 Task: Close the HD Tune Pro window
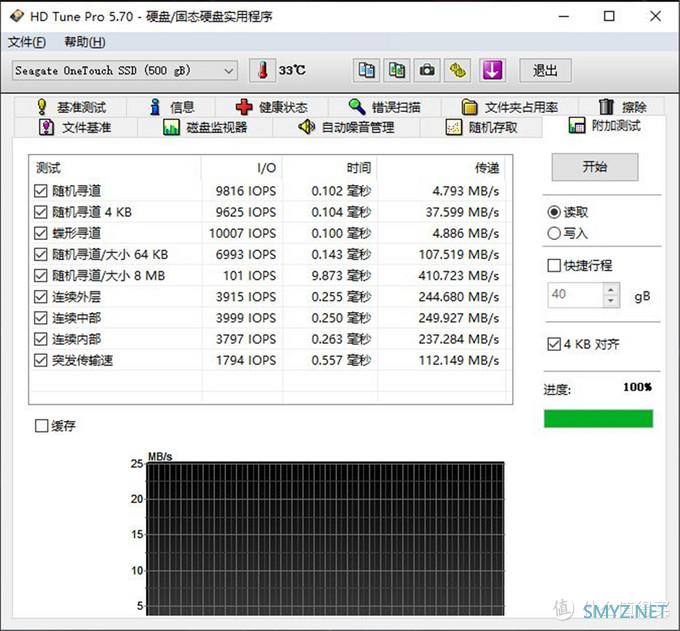click(655, 16)
